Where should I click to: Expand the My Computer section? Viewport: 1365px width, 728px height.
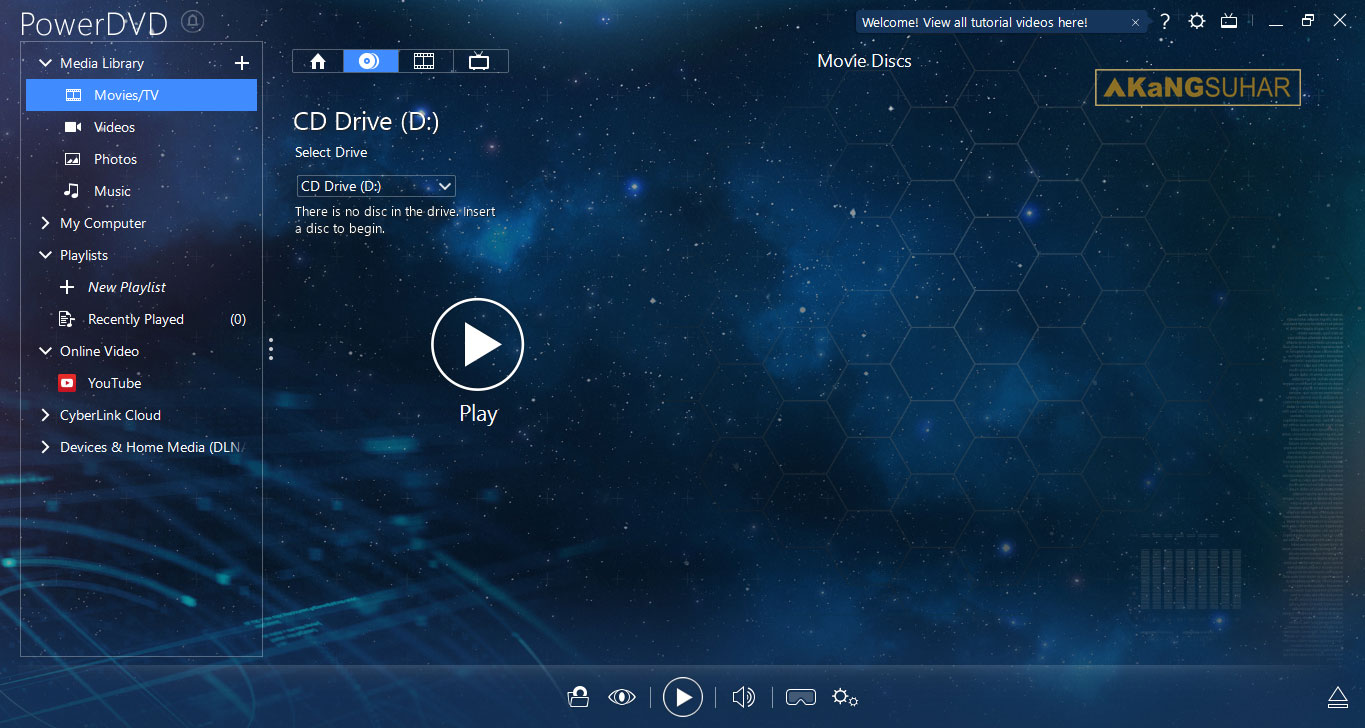(45, 223)
